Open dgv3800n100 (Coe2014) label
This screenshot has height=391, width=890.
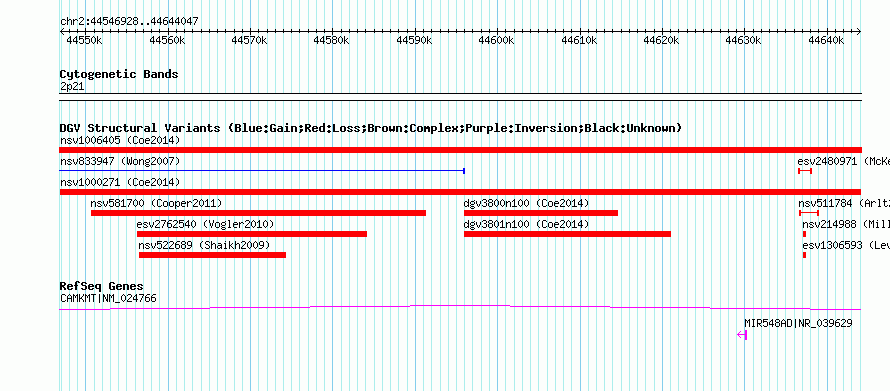point(527,203)
